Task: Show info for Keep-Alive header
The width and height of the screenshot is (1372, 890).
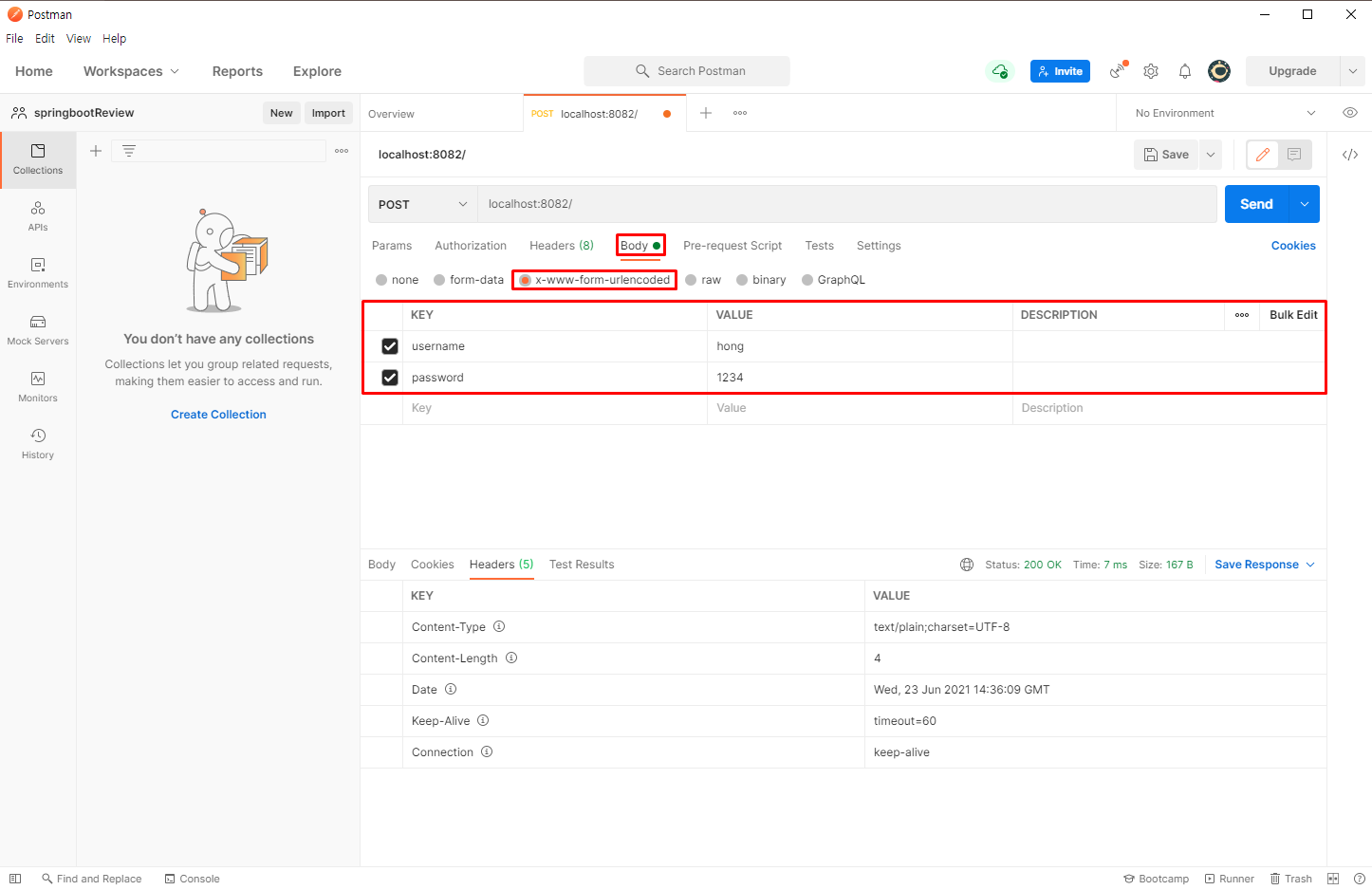Action: [x=483, y=720]
